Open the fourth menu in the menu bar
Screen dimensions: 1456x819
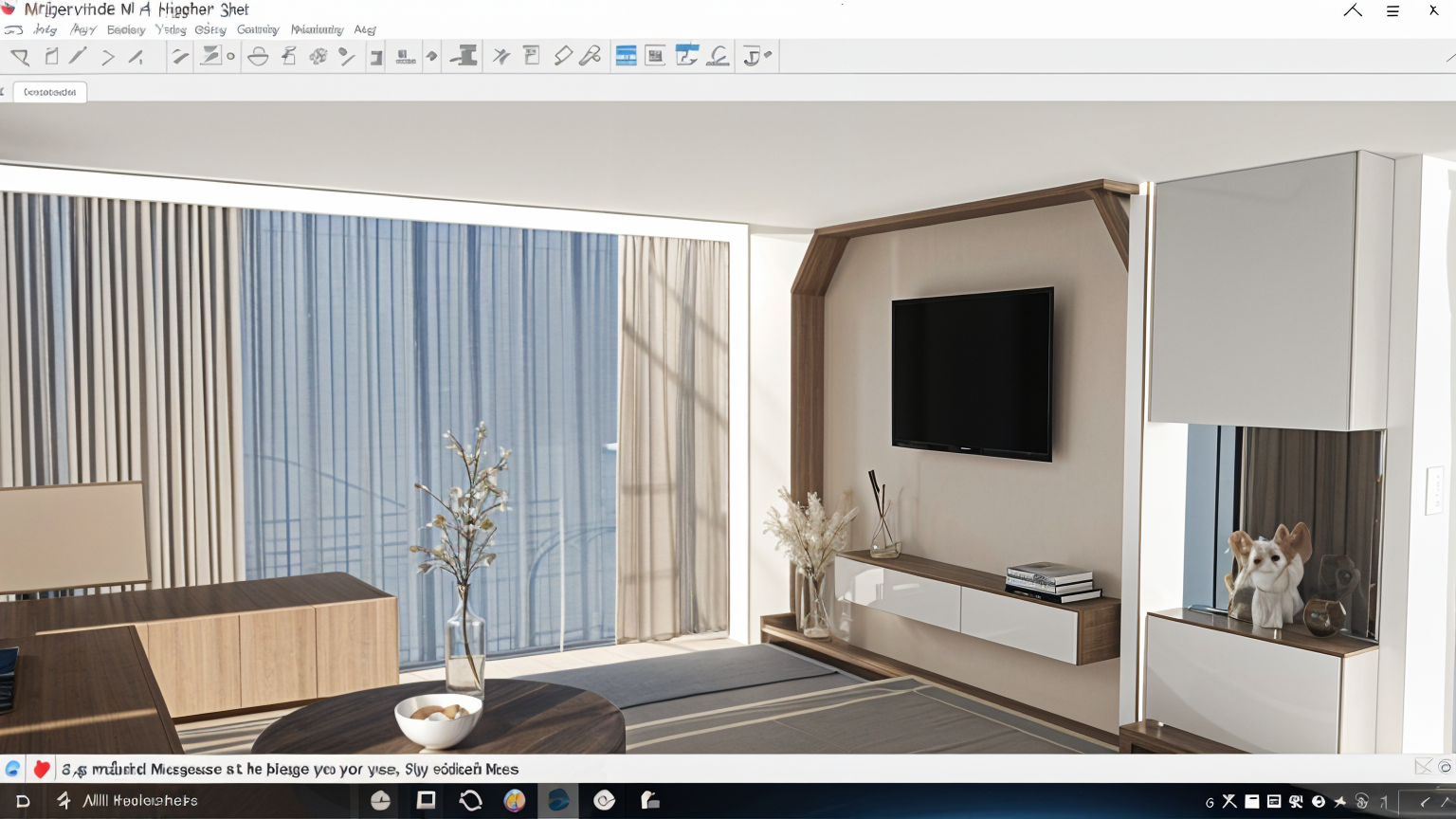(x=171, y=30)
